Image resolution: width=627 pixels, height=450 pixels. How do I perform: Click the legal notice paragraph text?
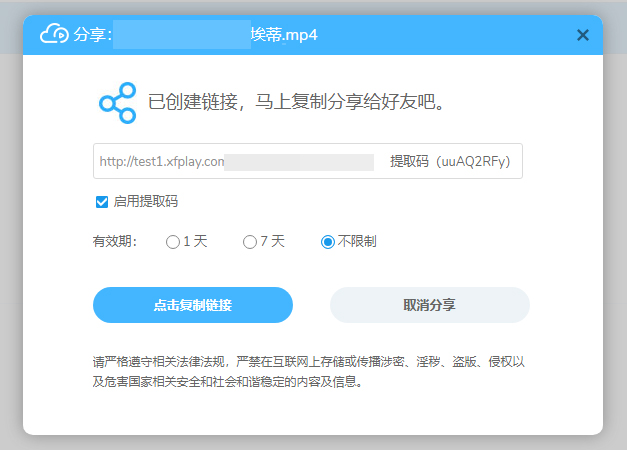pyautogui.click(x=308, y=372)
